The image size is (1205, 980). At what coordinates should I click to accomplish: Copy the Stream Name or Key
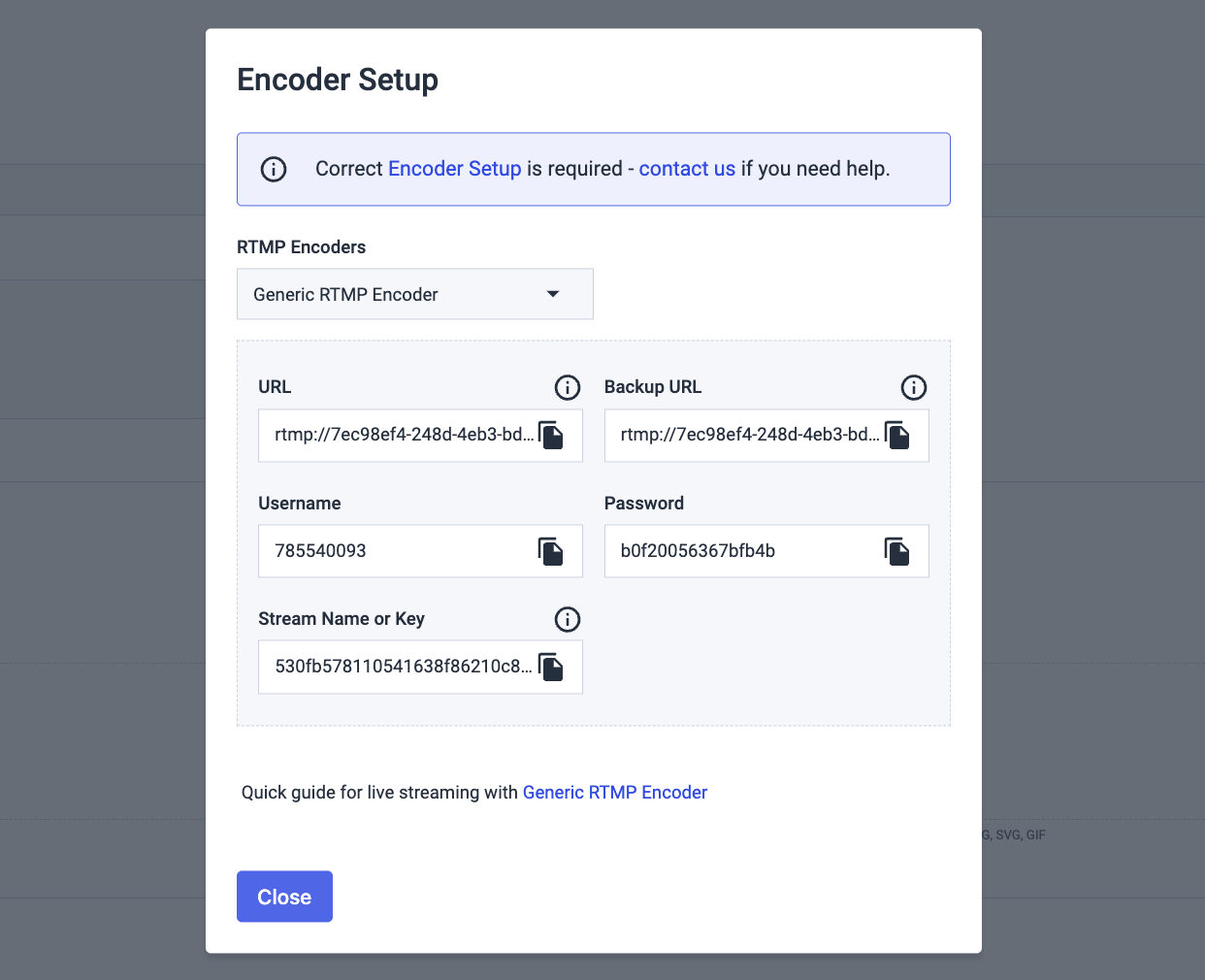click(551, 668)
